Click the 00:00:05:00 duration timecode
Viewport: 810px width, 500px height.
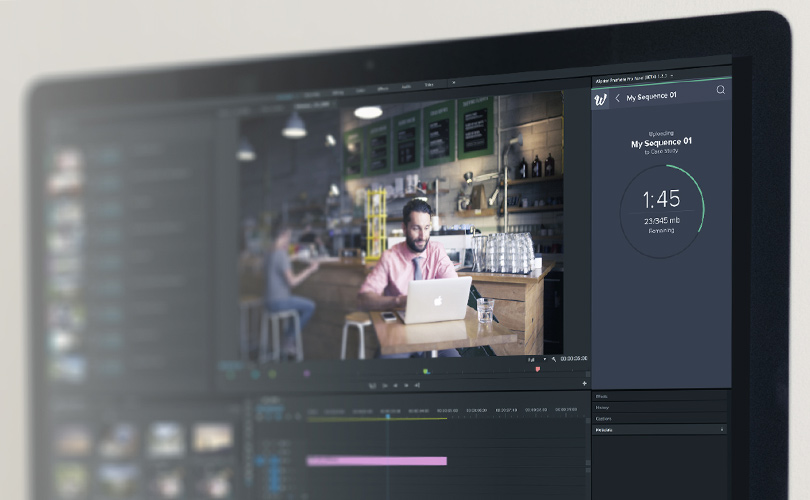tap(573, 358)
